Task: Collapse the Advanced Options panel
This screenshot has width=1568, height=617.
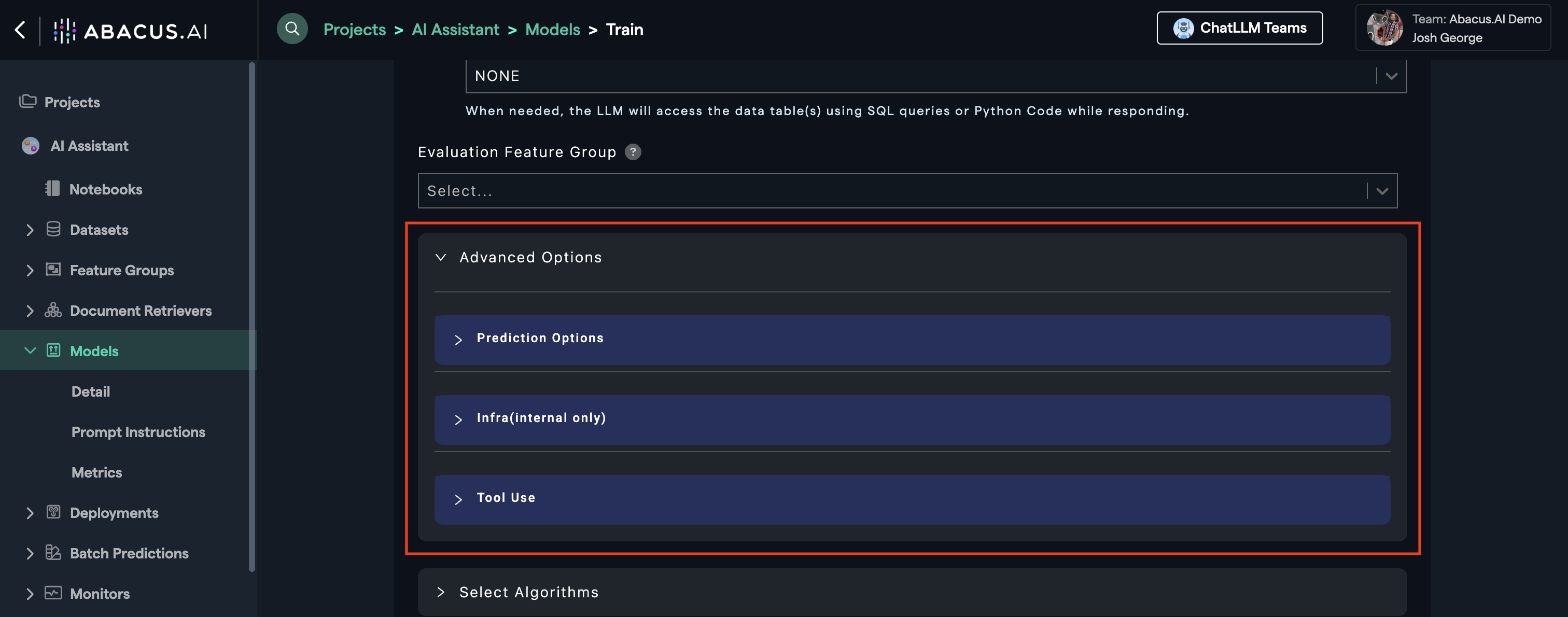Action: click(441, 257)
